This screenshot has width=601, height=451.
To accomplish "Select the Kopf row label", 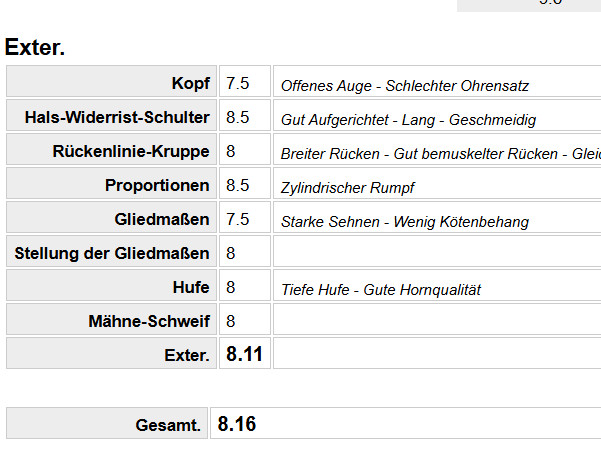I will 190,83.
